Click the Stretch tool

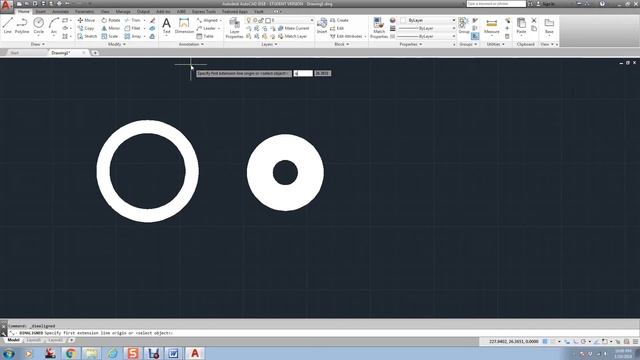pyautogui.click(x=87, y=36)
